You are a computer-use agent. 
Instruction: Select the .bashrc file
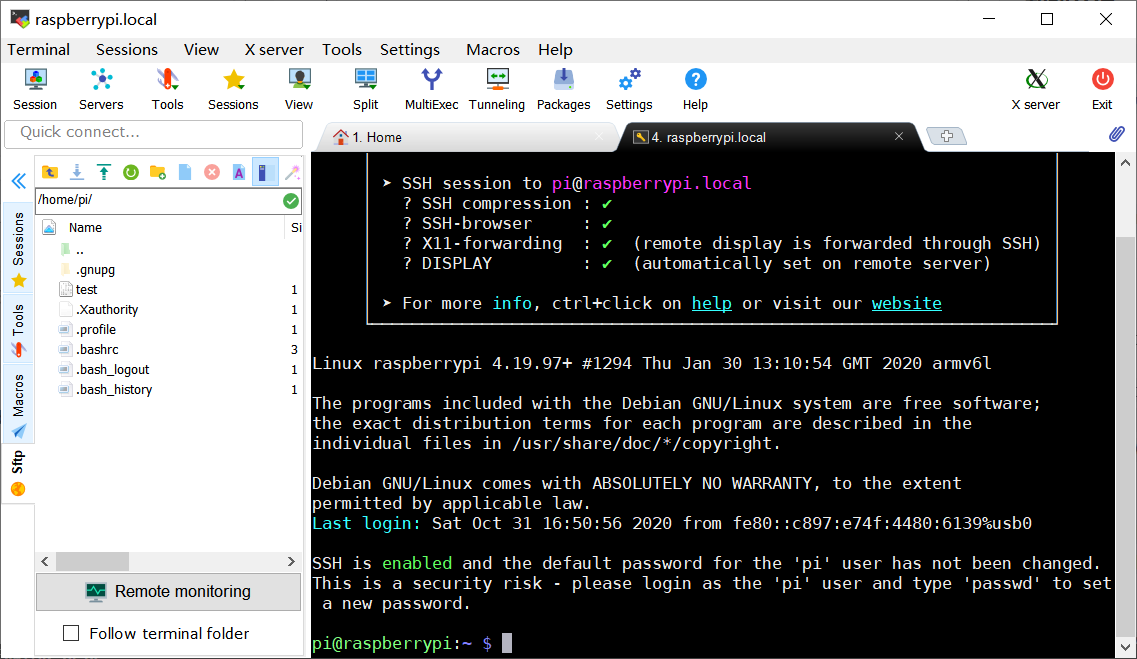tap(97, 349)
